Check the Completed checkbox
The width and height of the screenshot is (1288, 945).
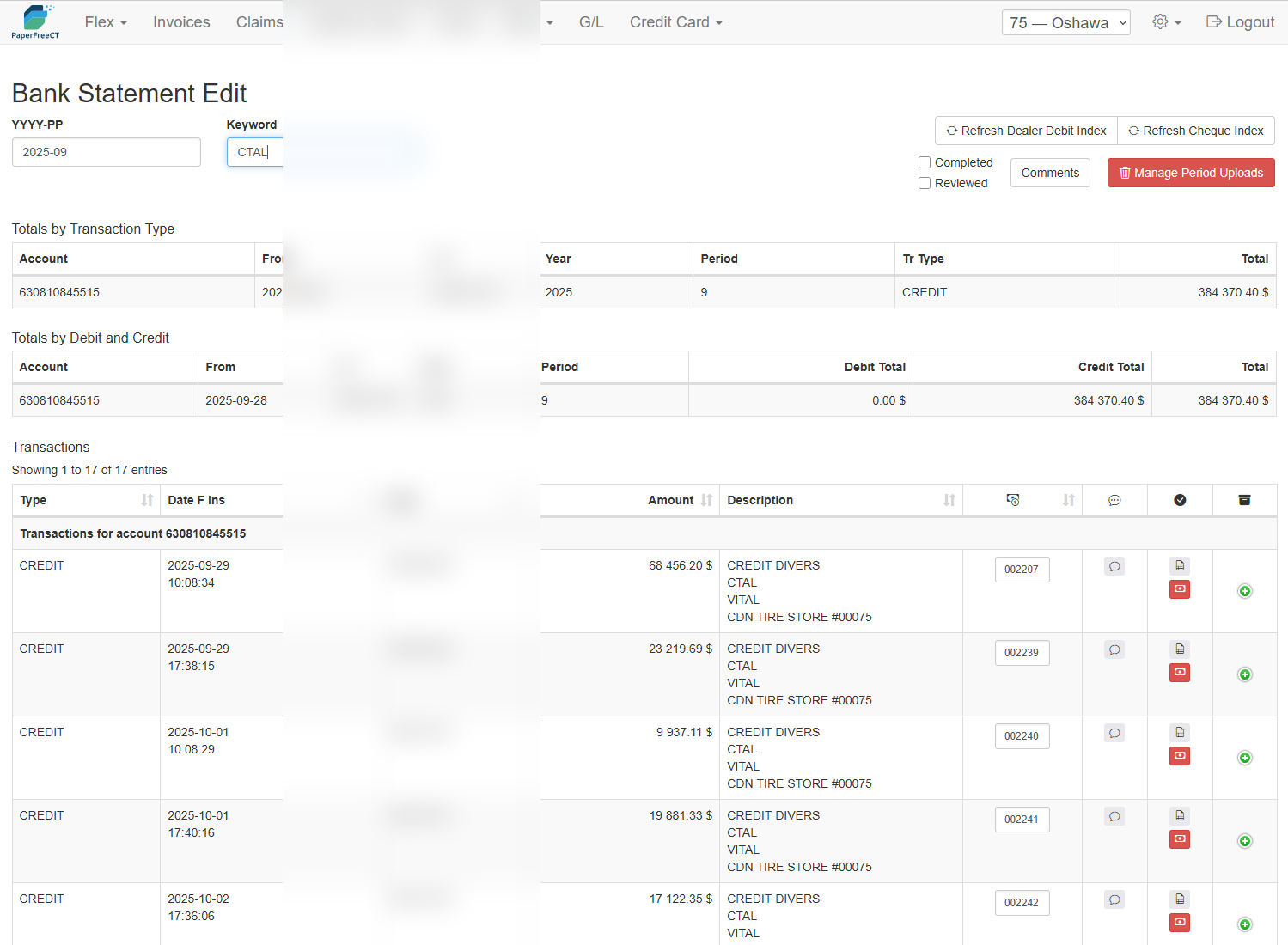[925, 162]
